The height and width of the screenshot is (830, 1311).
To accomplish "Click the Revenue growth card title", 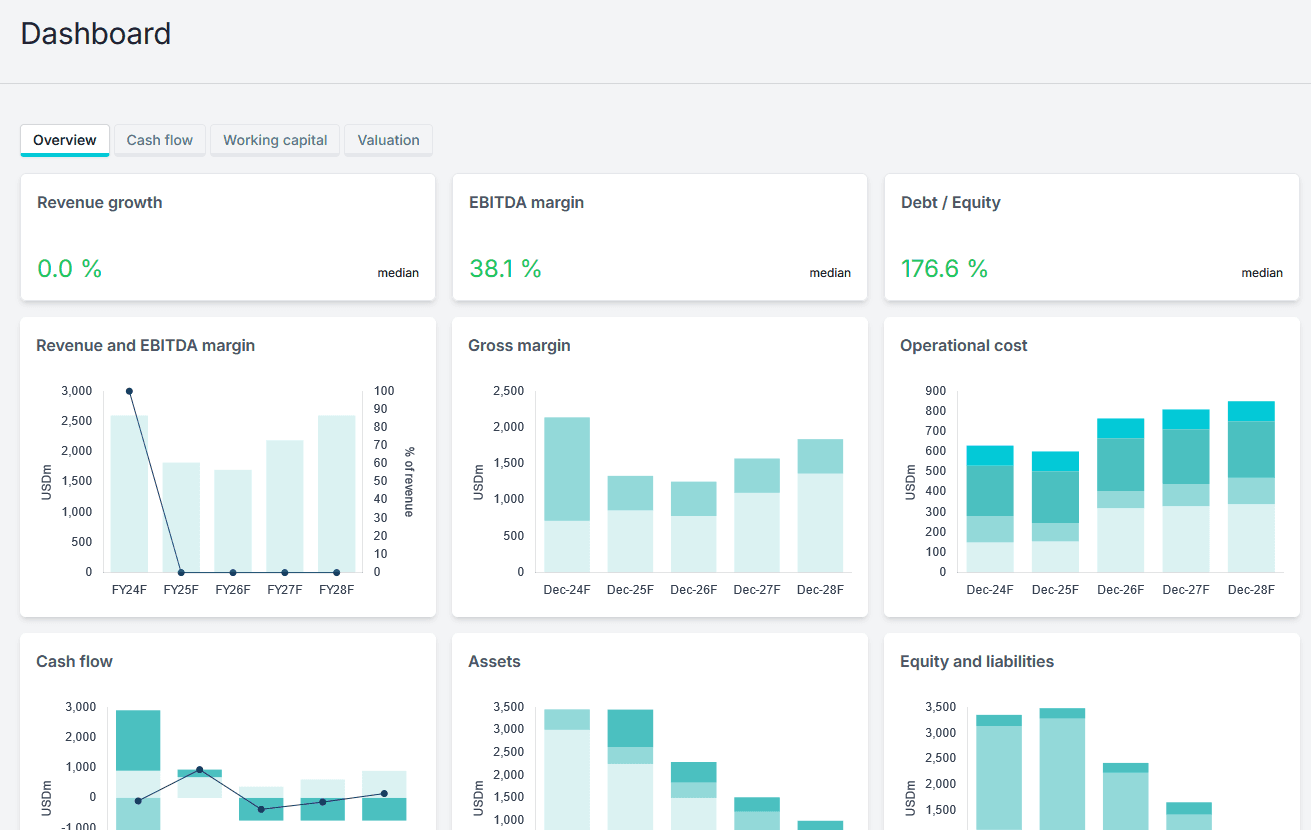I will point(99,202).
